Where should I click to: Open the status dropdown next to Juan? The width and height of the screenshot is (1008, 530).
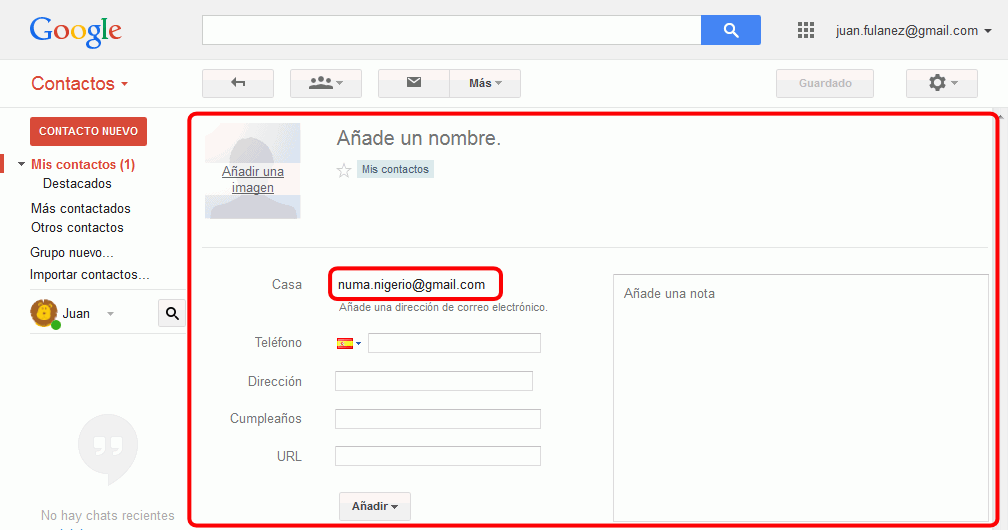coord(111,314)
